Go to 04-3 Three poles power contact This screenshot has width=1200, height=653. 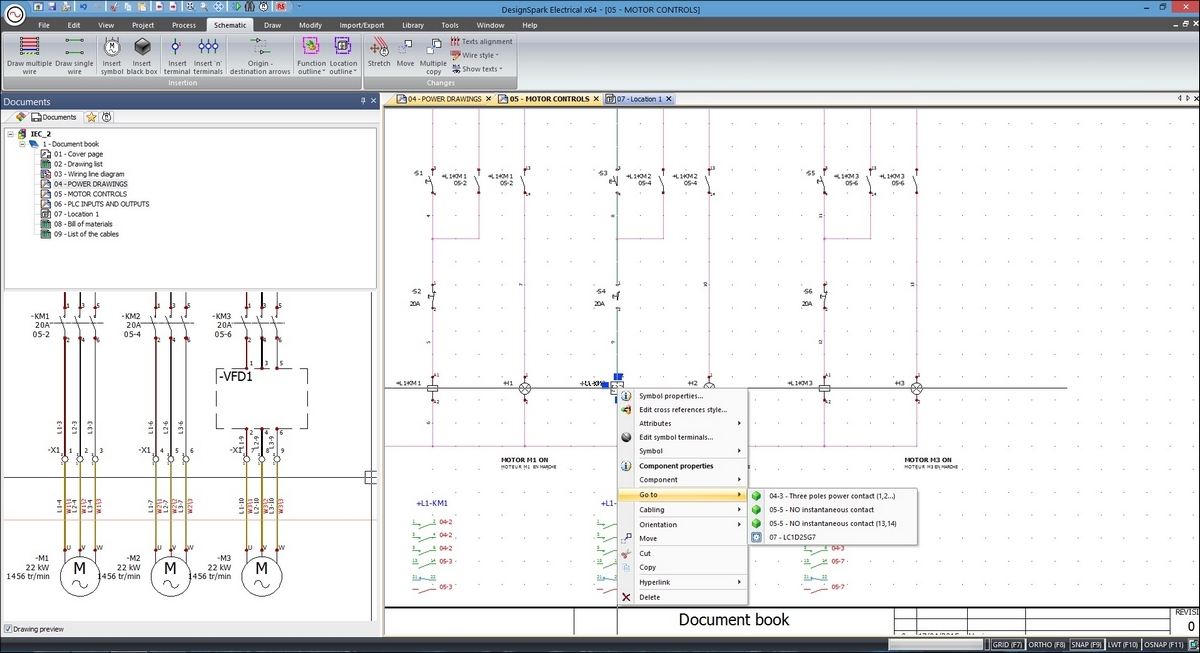click(x=832, y=495)
